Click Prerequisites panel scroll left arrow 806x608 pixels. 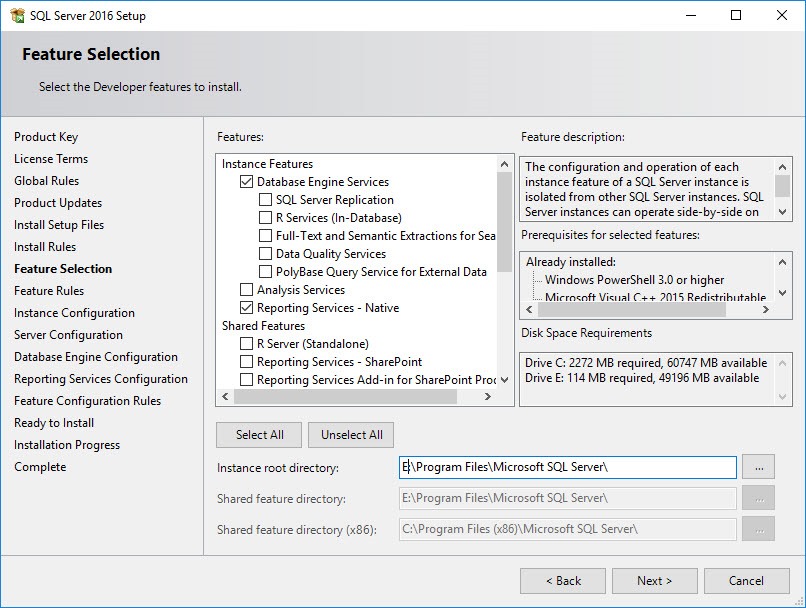pyautogui.click(x=529, y=309)
